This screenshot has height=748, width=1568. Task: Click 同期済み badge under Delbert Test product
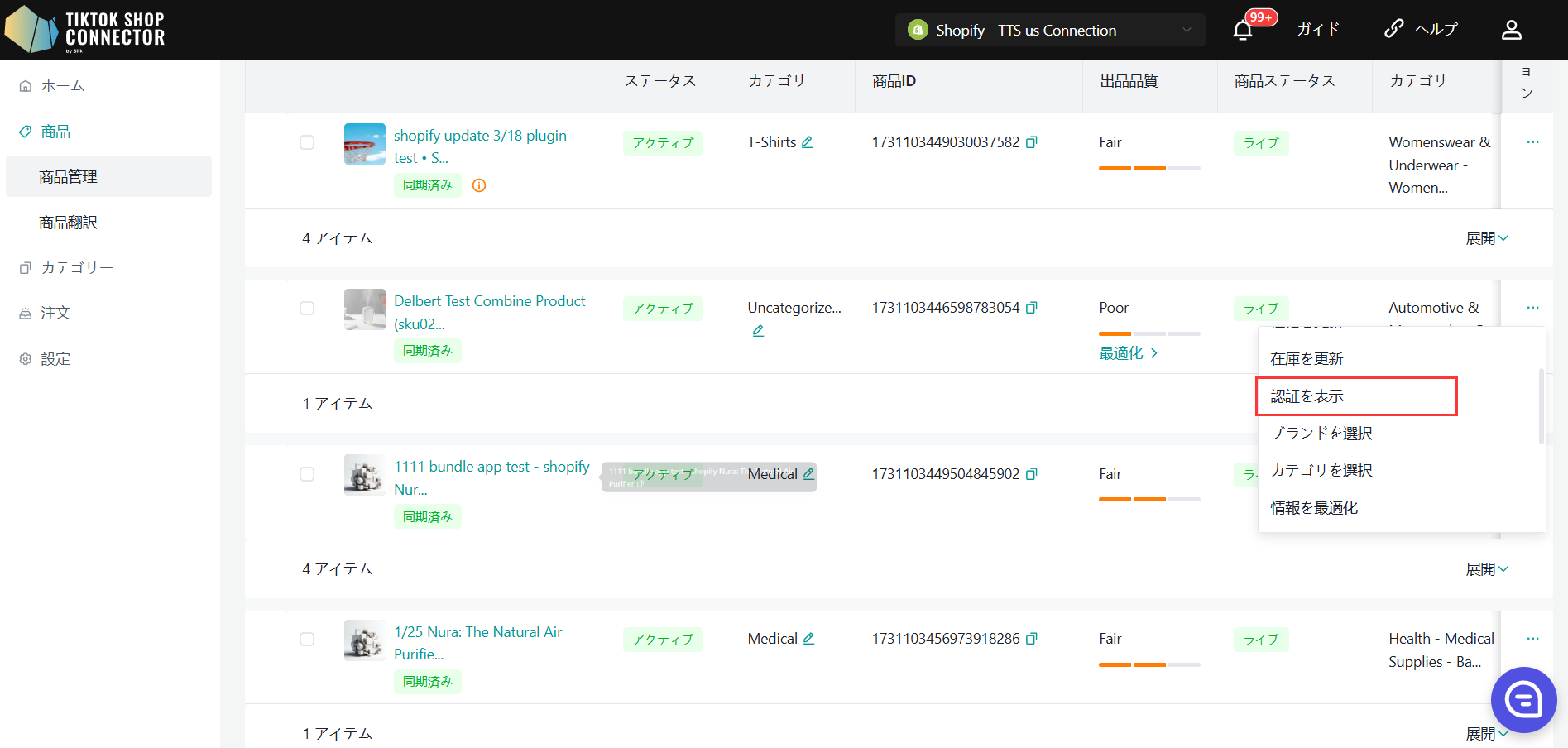point(427,351)
